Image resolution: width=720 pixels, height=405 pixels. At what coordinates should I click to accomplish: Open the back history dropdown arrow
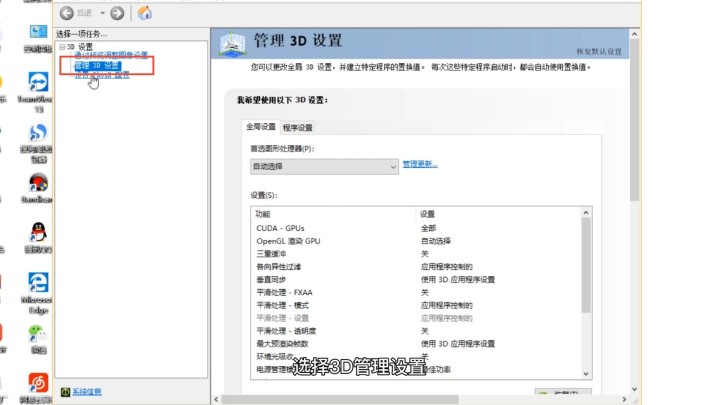[102, 13]
